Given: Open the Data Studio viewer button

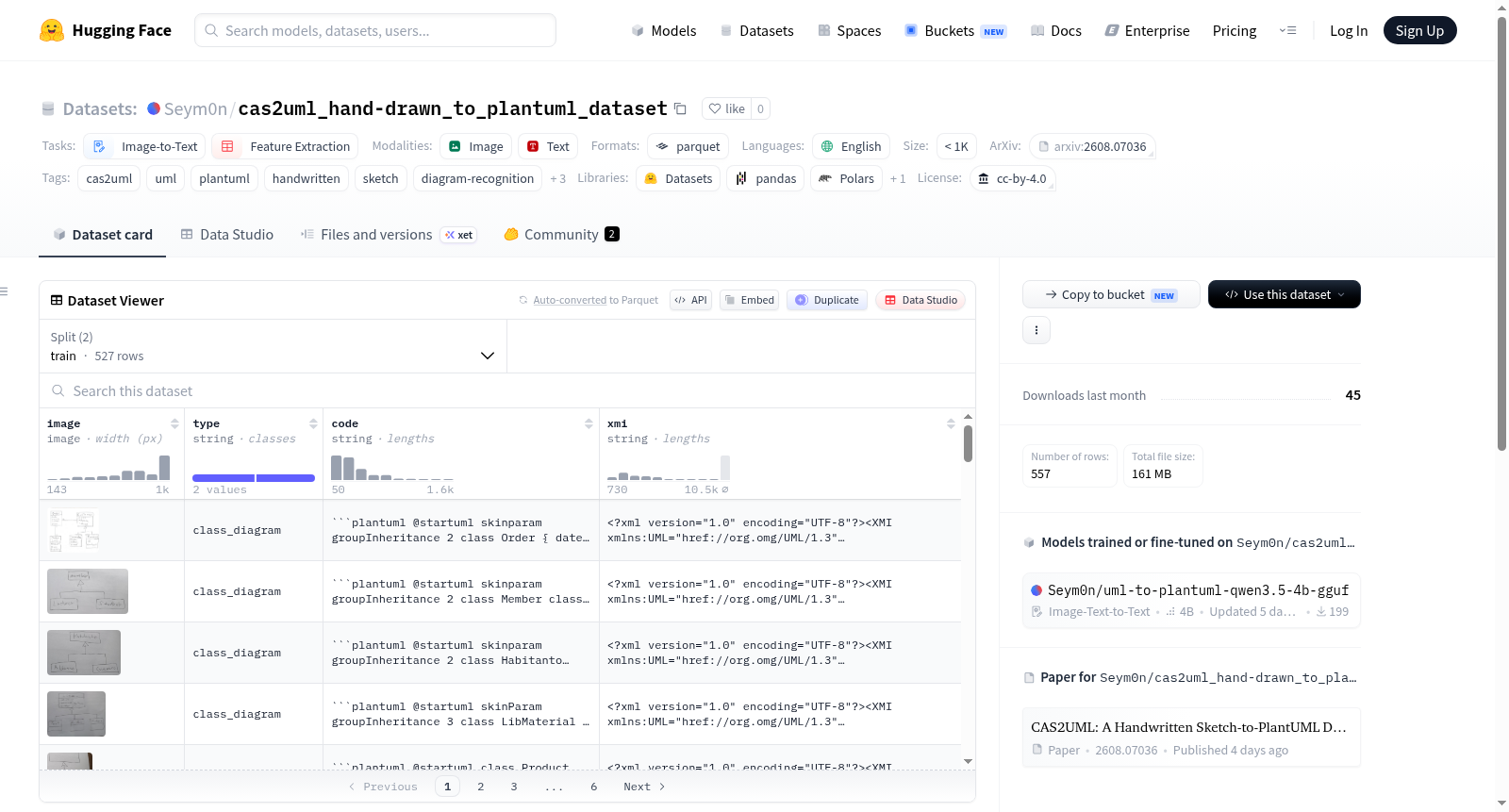Looking at the screenshot, I should click(x=920, y=300).
